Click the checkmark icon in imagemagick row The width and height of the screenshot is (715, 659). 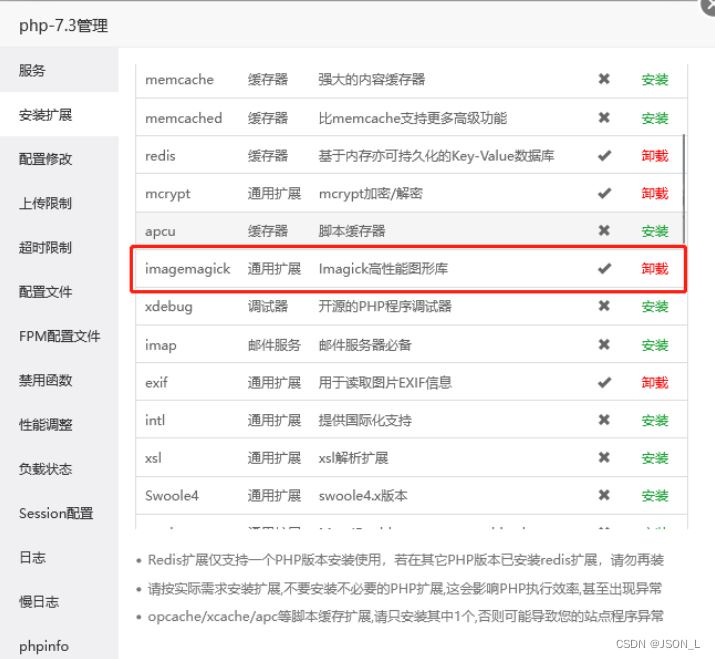tap(605, 269)
